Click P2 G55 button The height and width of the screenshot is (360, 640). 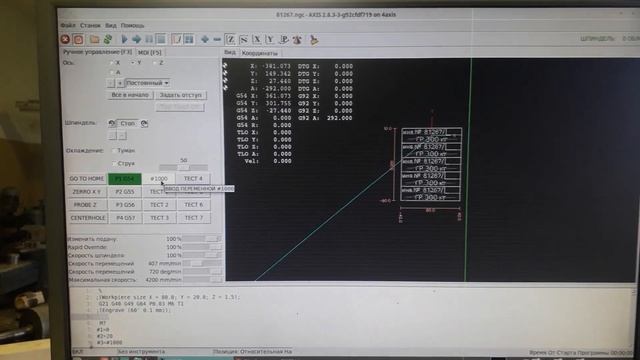coord(125,192)
